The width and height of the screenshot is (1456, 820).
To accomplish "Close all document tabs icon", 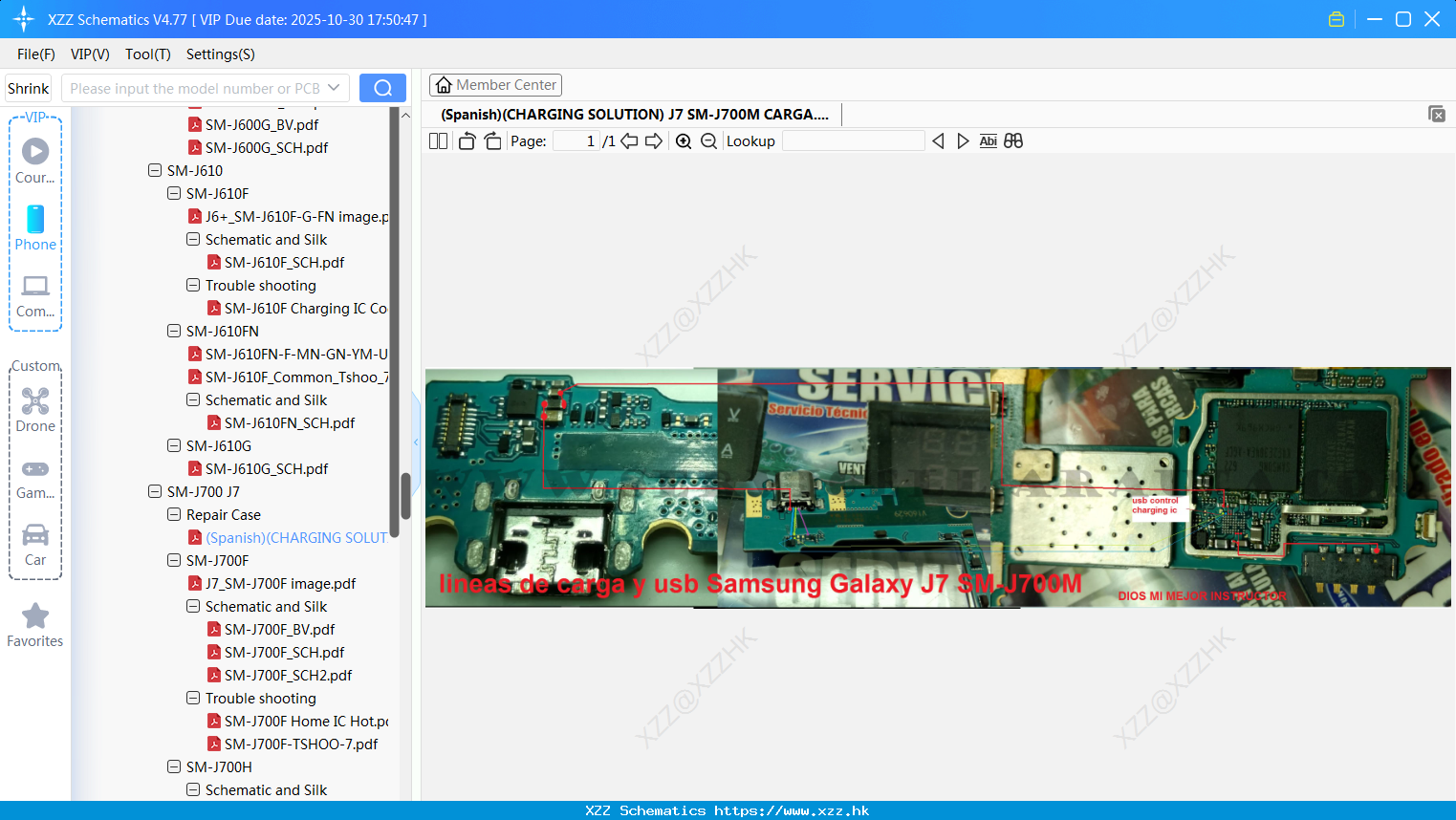I will click(x=1437, y=114).
